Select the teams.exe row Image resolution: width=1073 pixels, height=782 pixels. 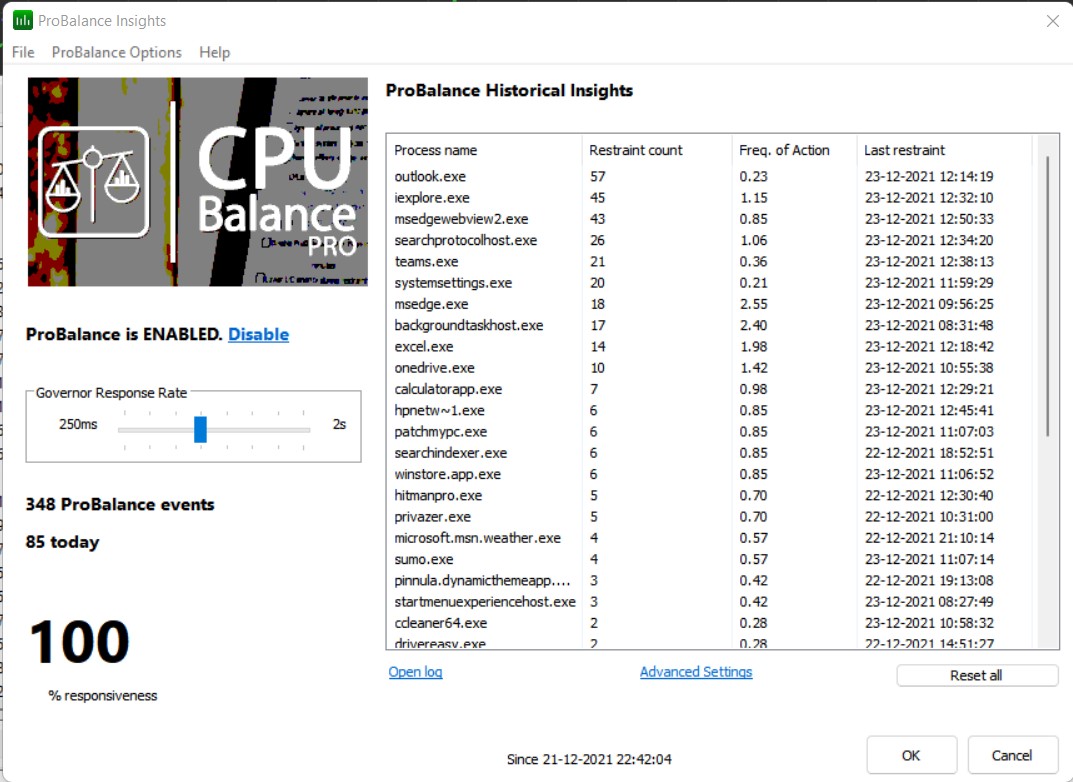(x=709, y=261)
